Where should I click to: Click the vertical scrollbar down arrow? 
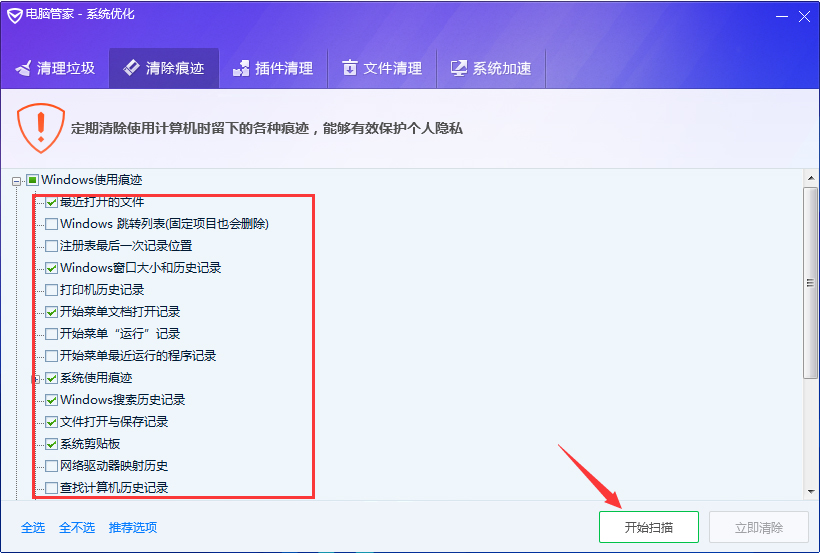tap(810, 492)
